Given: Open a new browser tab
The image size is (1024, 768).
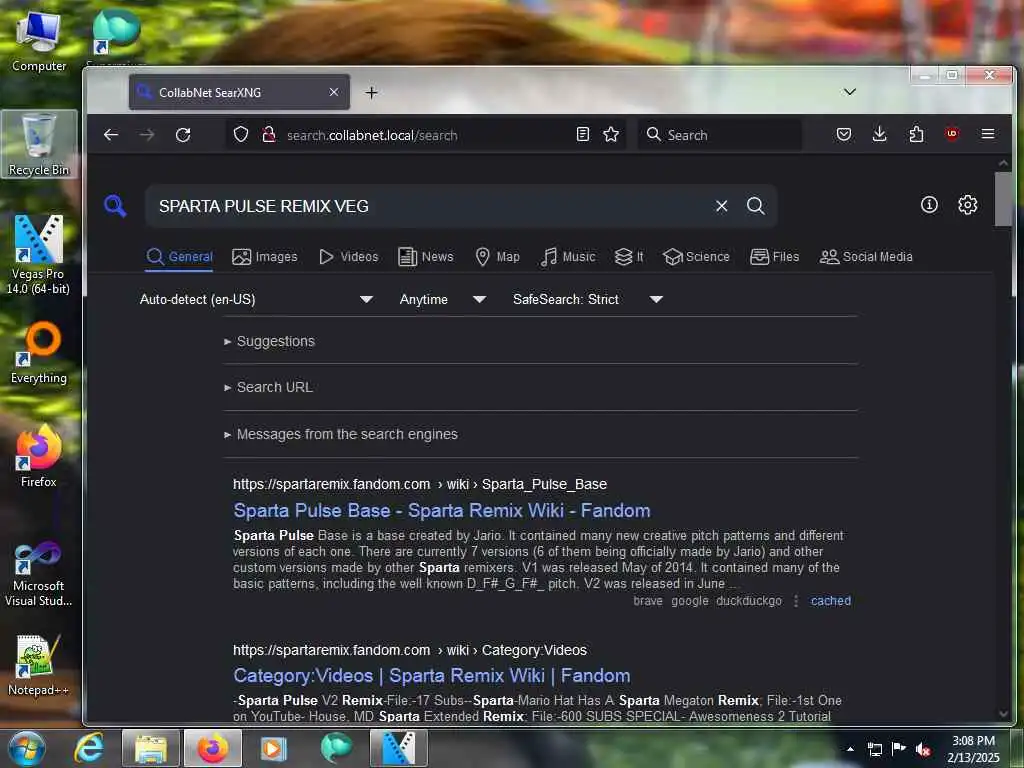Looking at the screenshot, I should 372,93.
